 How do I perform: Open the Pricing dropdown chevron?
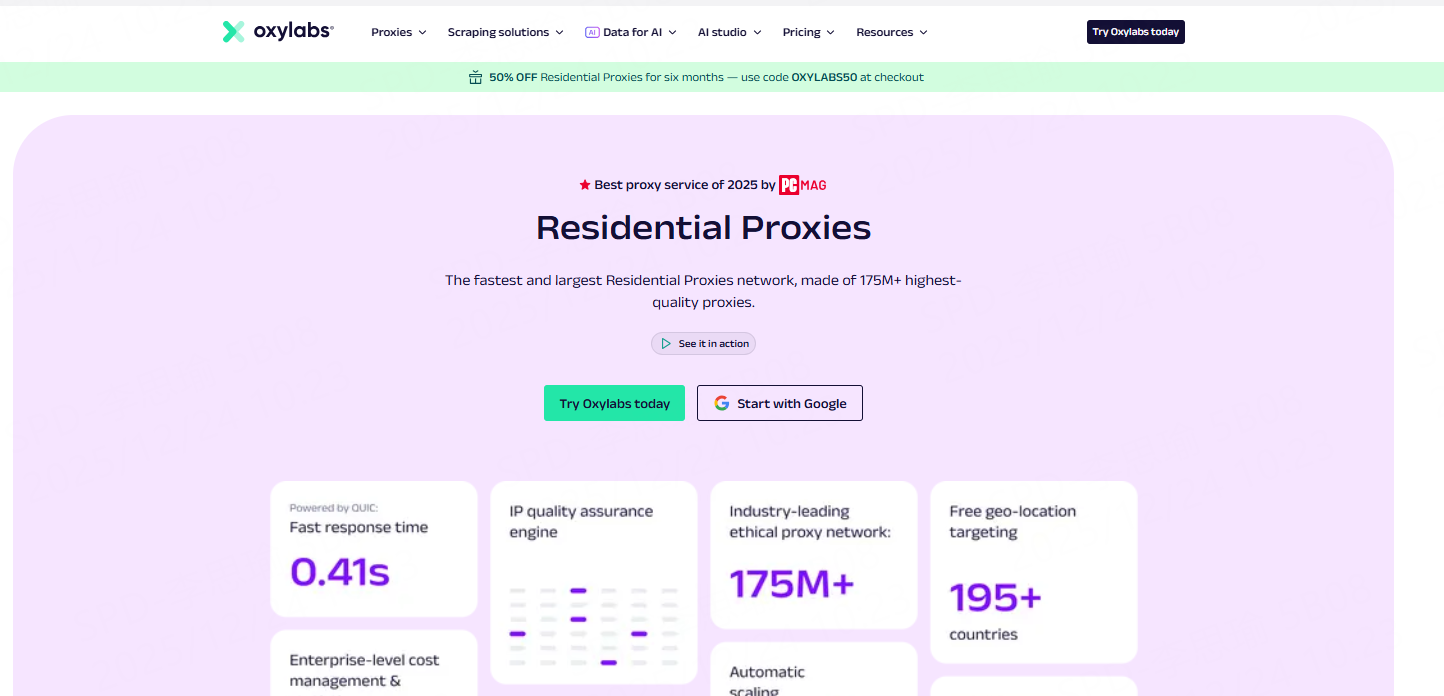830,33
